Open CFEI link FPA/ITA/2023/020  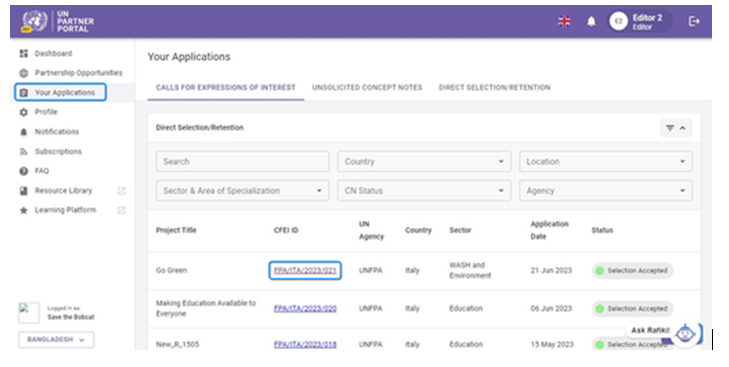click(x=305, y=308)
